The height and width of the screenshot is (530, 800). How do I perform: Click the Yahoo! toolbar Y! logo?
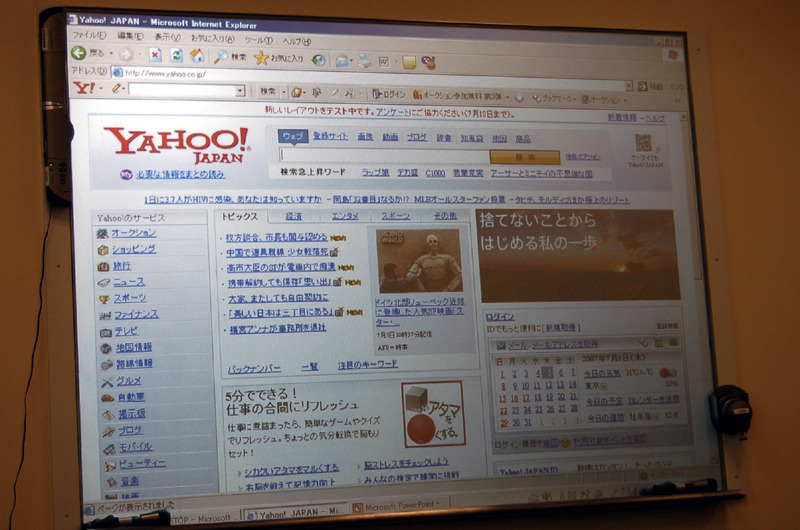point(84,88)
